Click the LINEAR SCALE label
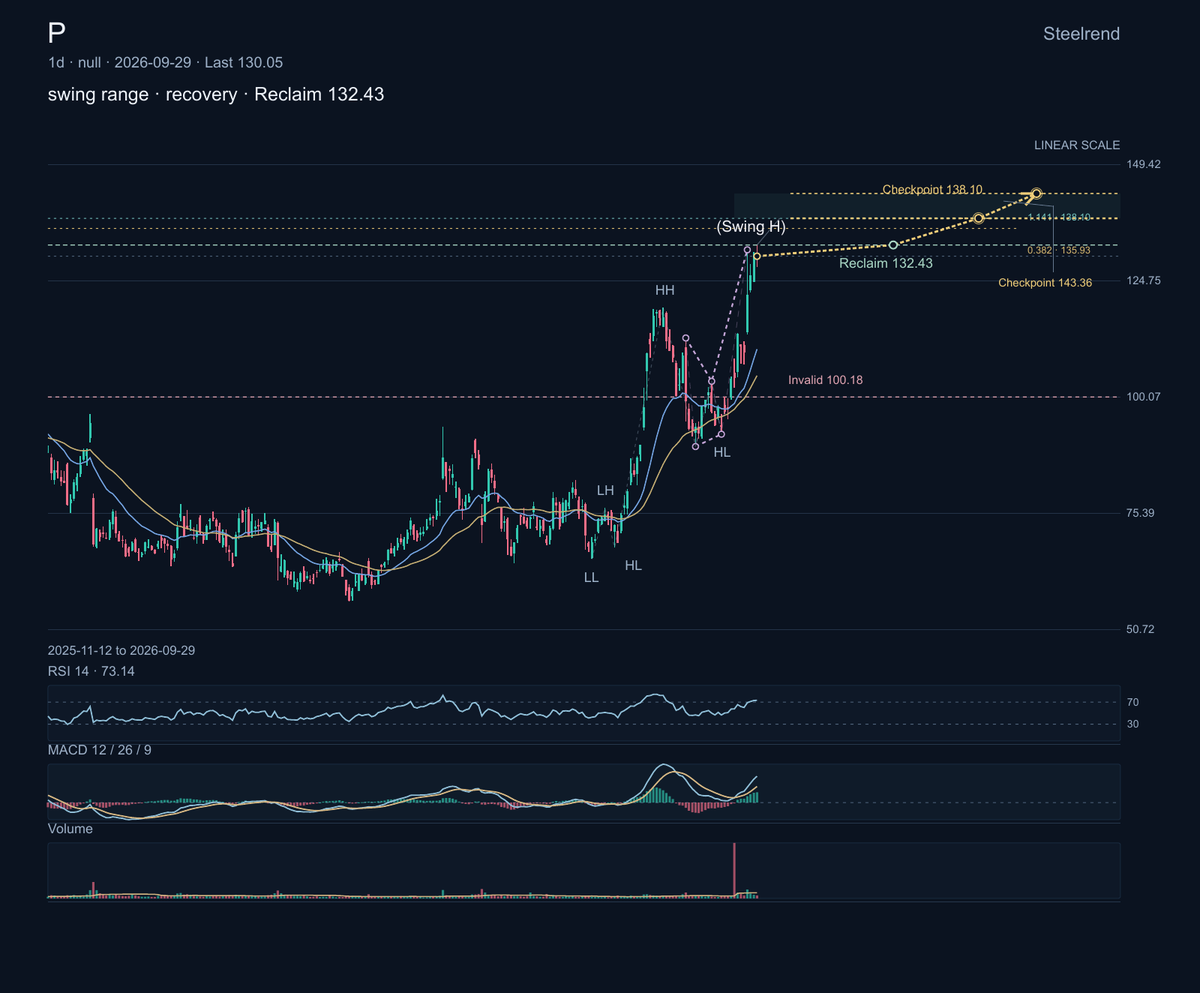The height and width of the screenshot is (993, 1200). tap(1077, 145)
